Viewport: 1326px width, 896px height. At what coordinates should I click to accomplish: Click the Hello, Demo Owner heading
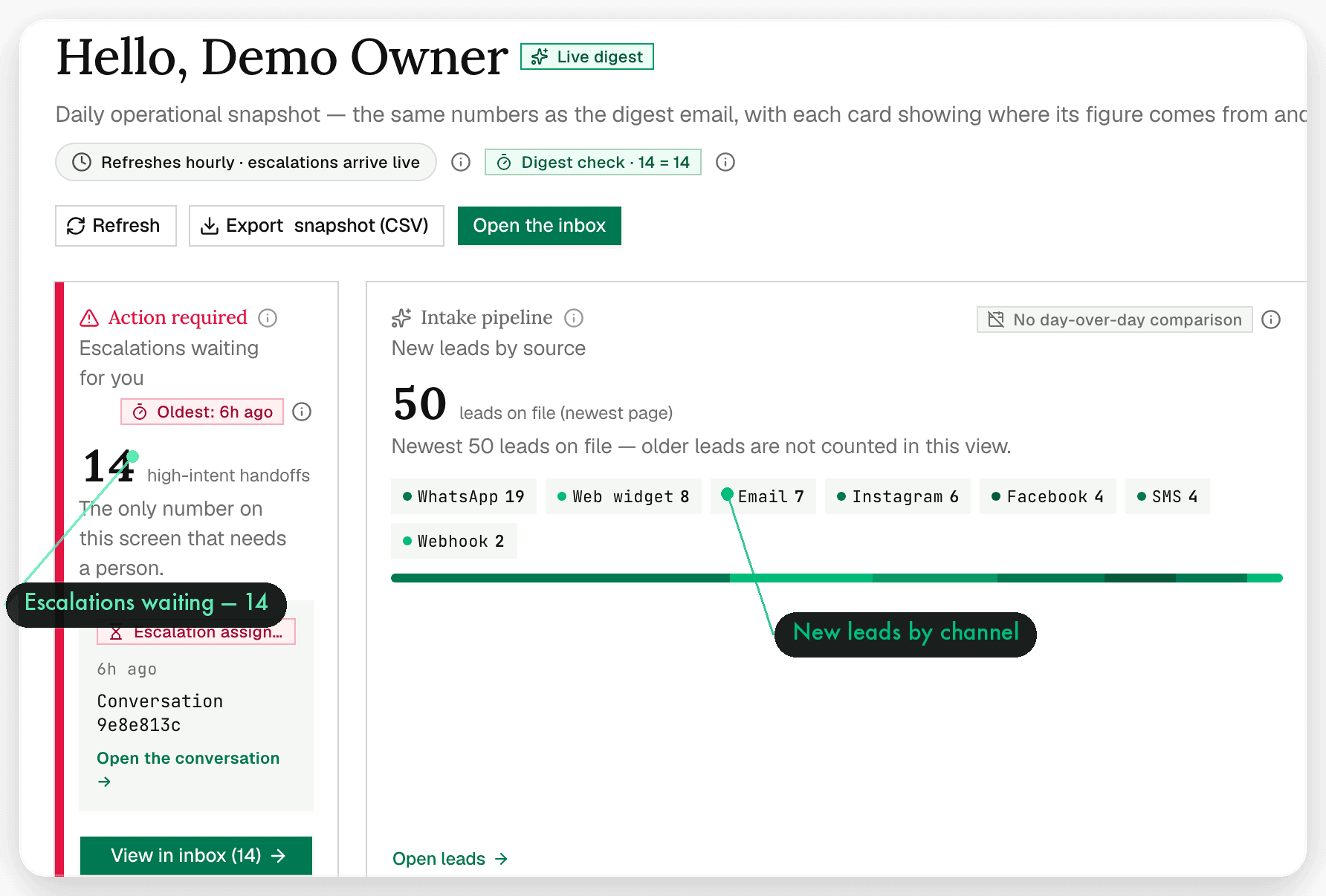click(x=282, y=56)
